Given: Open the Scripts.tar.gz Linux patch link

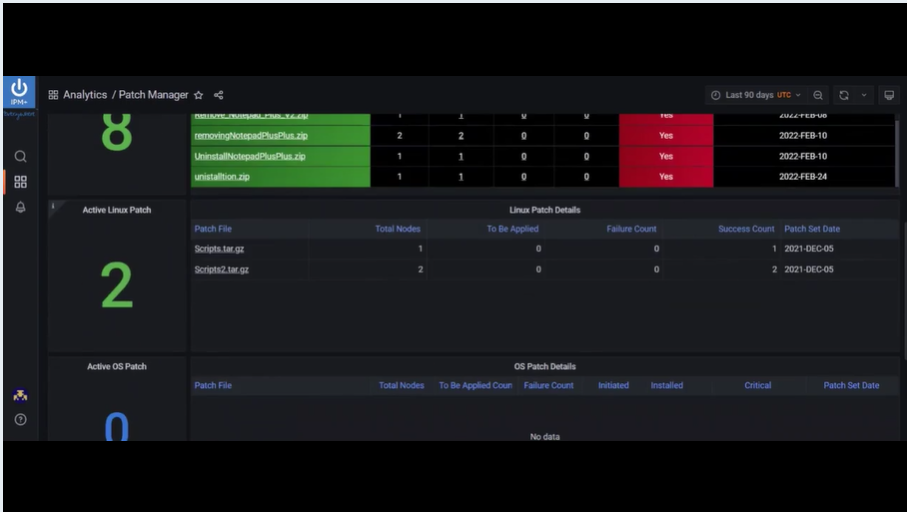Looking at the screenshot, I should click(x=219, y=249).
